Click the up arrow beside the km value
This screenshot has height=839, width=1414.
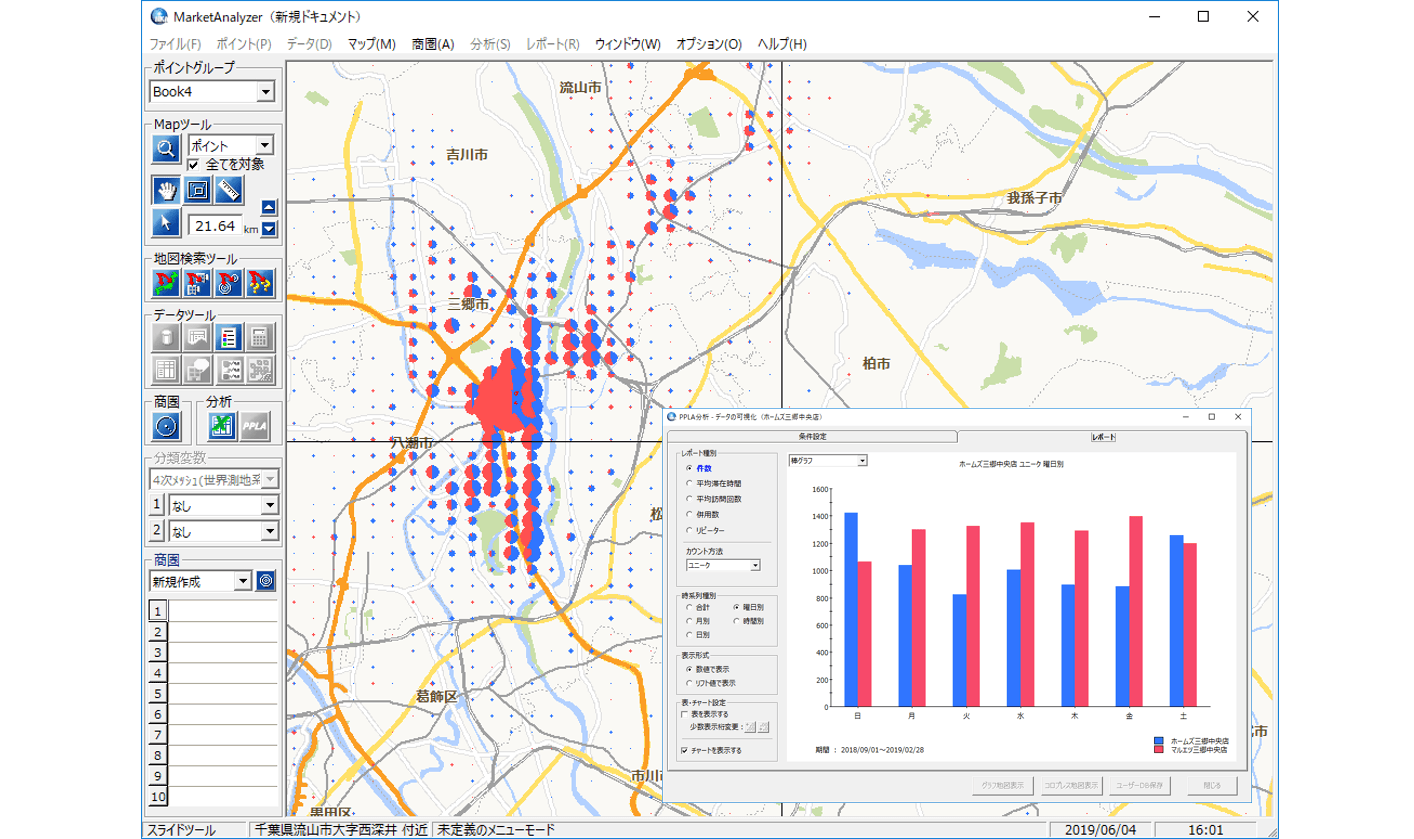click(x=268, y=208)
